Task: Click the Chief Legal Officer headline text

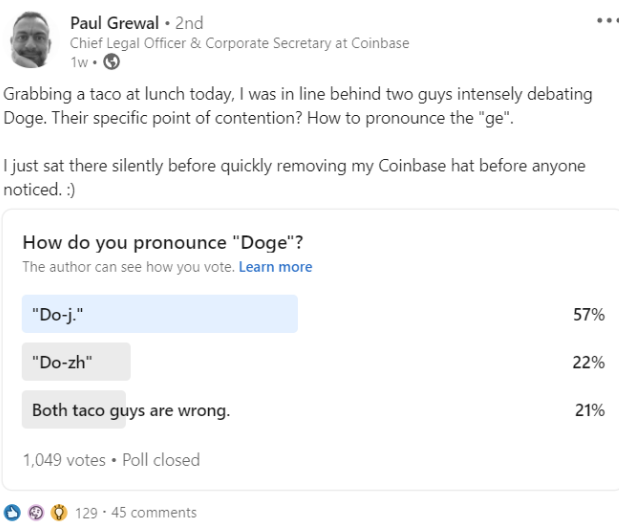Action: coord(239,43)
